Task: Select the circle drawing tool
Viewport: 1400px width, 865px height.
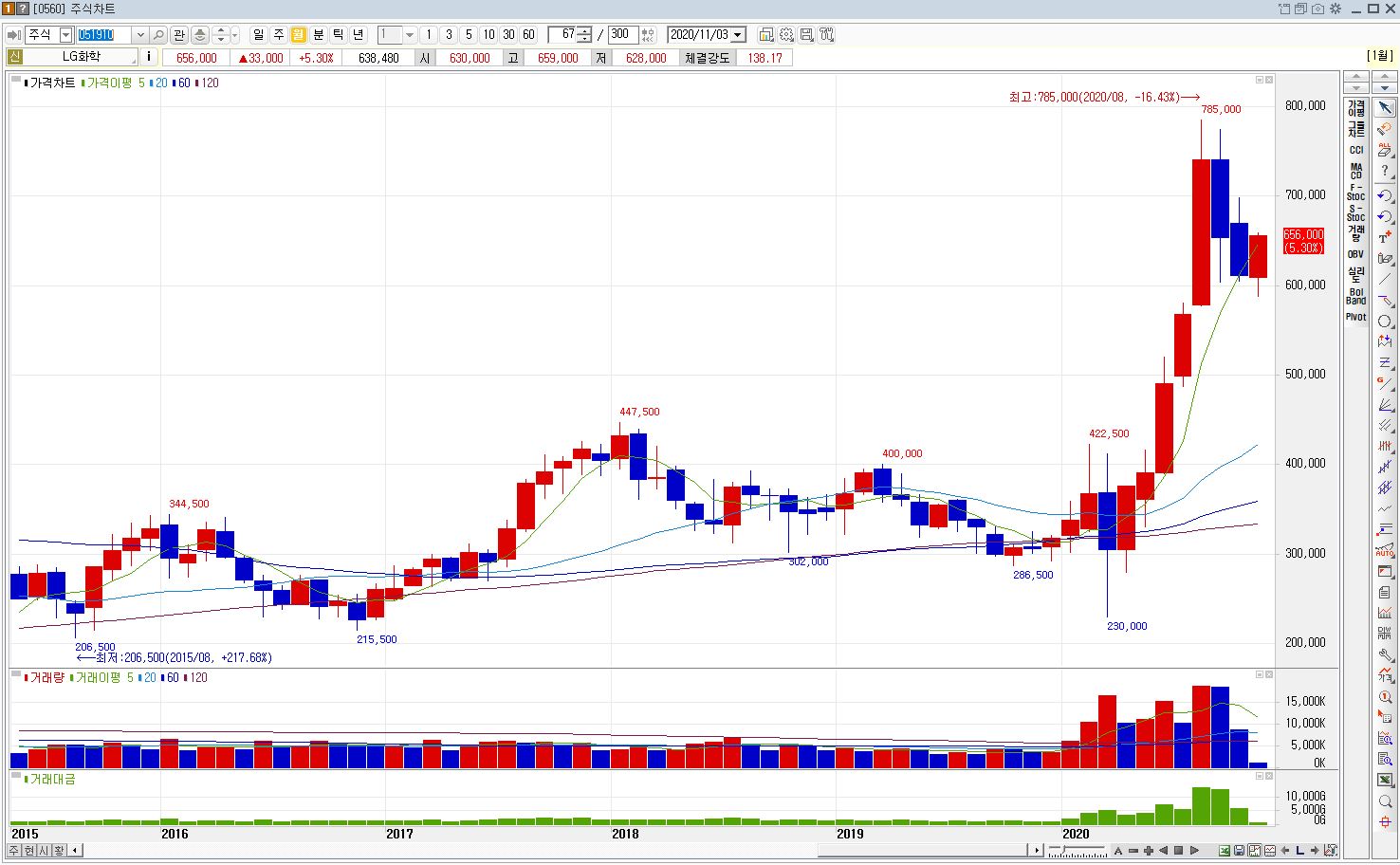Action: (x=1385, y=321)
